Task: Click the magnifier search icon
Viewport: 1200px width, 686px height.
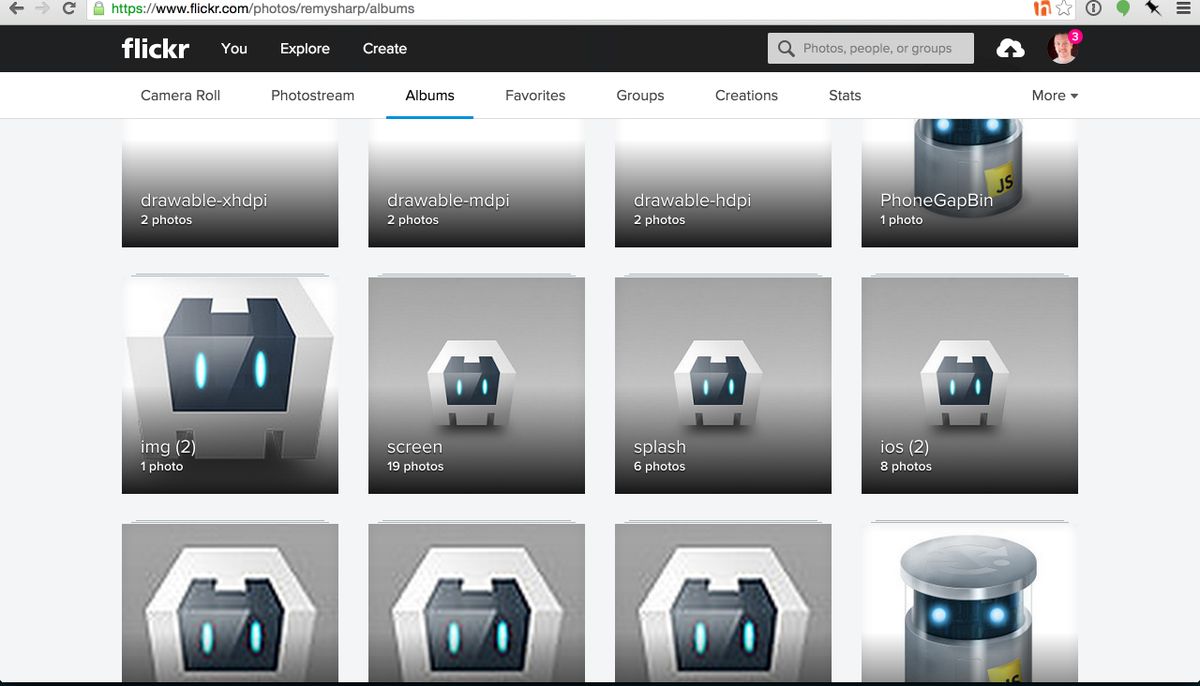Action: (786, 48)
